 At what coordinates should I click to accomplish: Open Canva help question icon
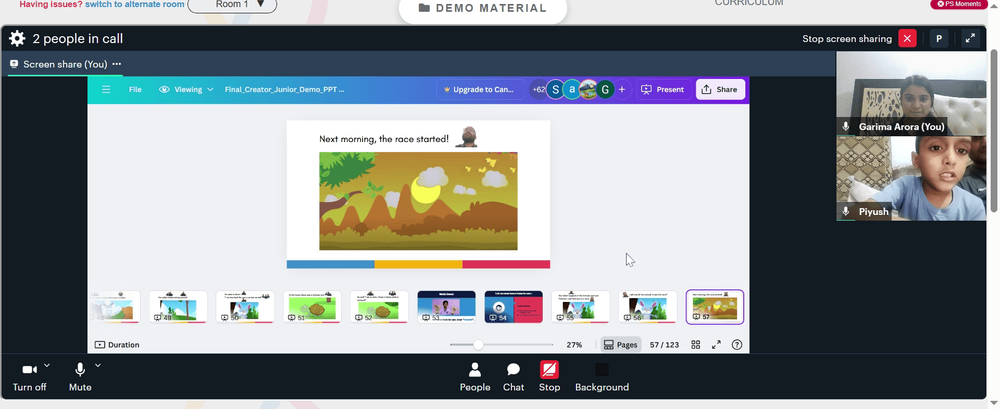[737, 345]
